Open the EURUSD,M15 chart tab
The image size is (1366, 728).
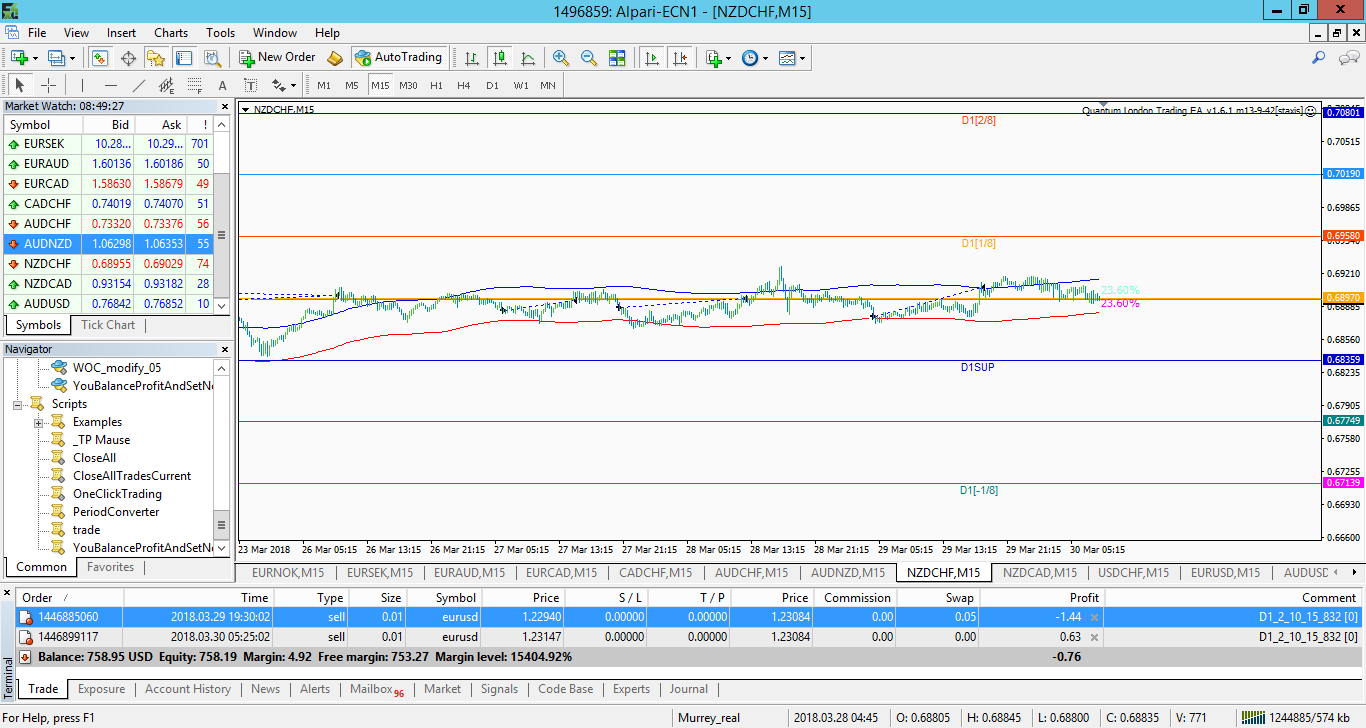1226,573
